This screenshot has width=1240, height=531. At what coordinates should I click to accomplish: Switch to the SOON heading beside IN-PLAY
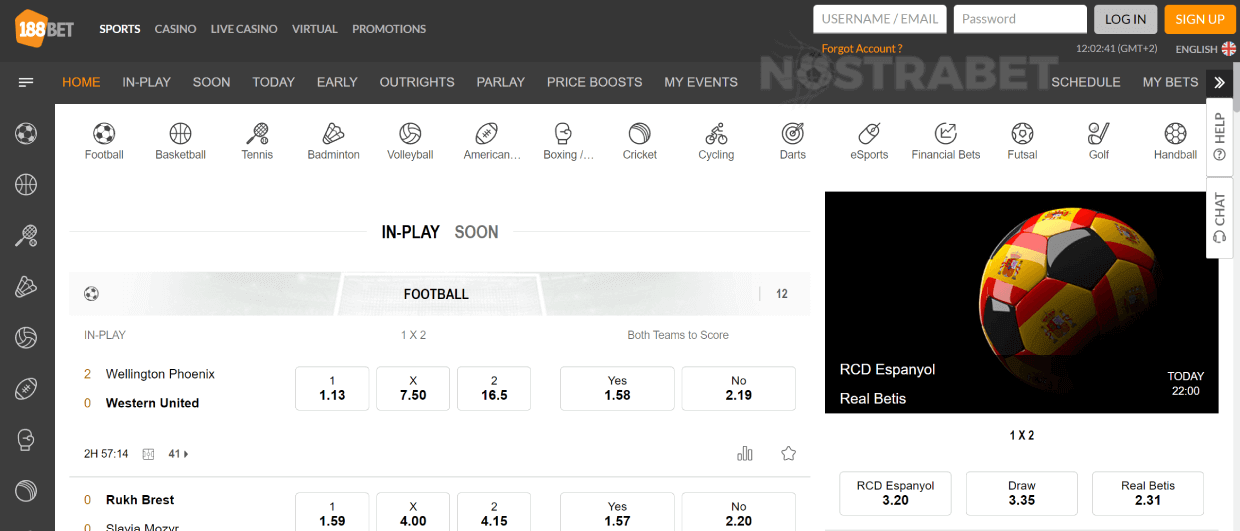[x=476, y=232]
